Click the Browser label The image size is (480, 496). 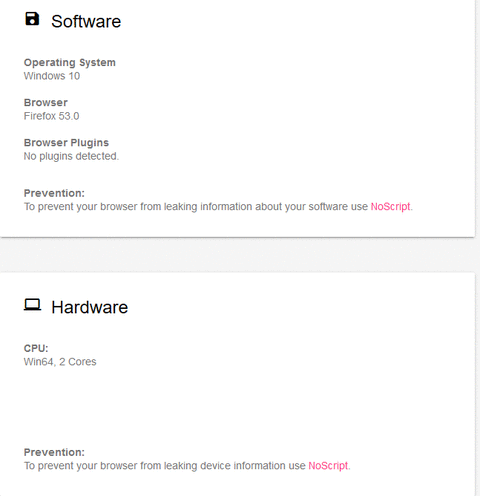tap(46, 102)
